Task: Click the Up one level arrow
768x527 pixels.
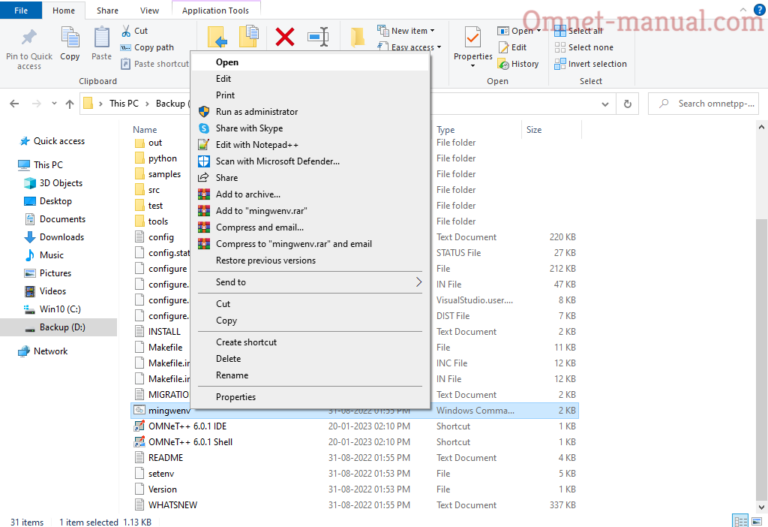Action: [x=70, y=104]
